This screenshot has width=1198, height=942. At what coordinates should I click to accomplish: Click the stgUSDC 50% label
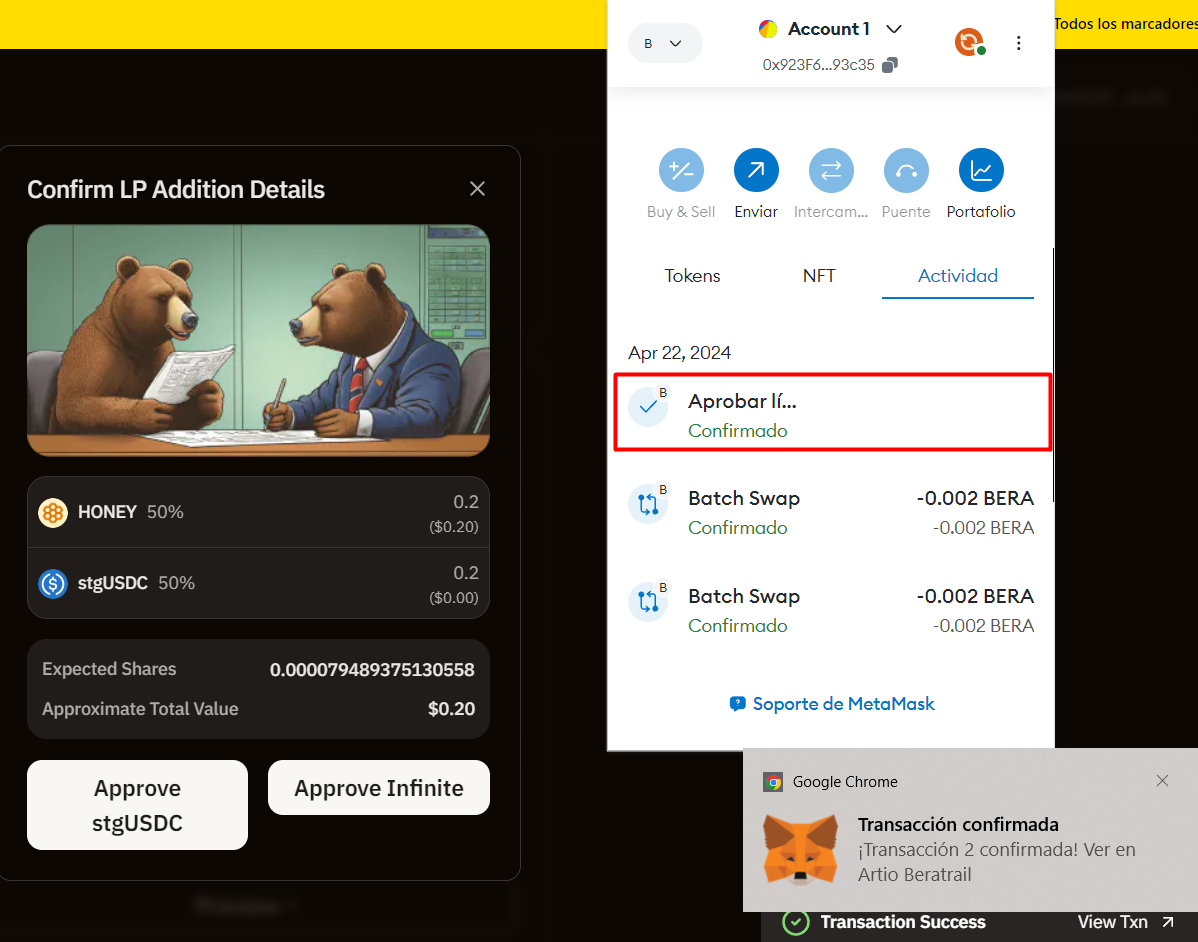pos(136,583)
